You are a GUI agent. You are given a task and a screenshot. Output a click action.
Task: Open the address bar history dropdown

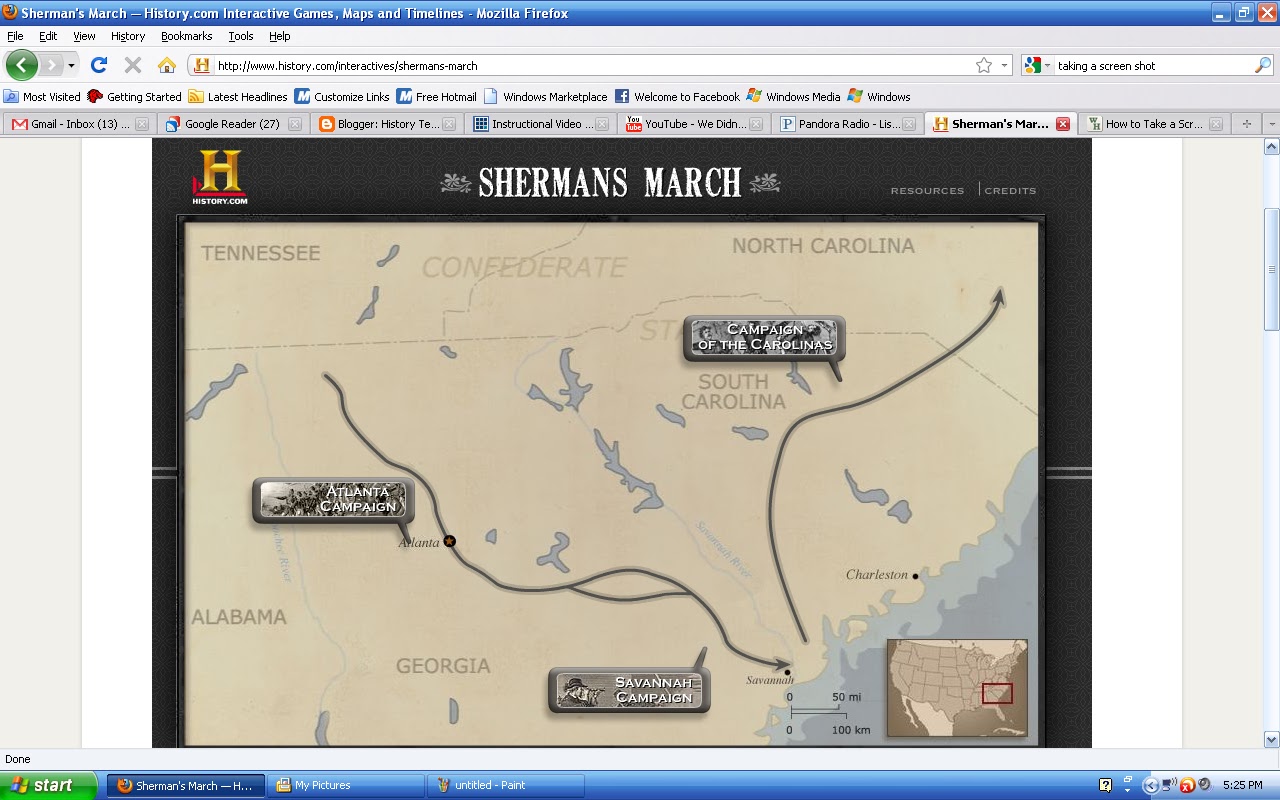pos(1002,65)
